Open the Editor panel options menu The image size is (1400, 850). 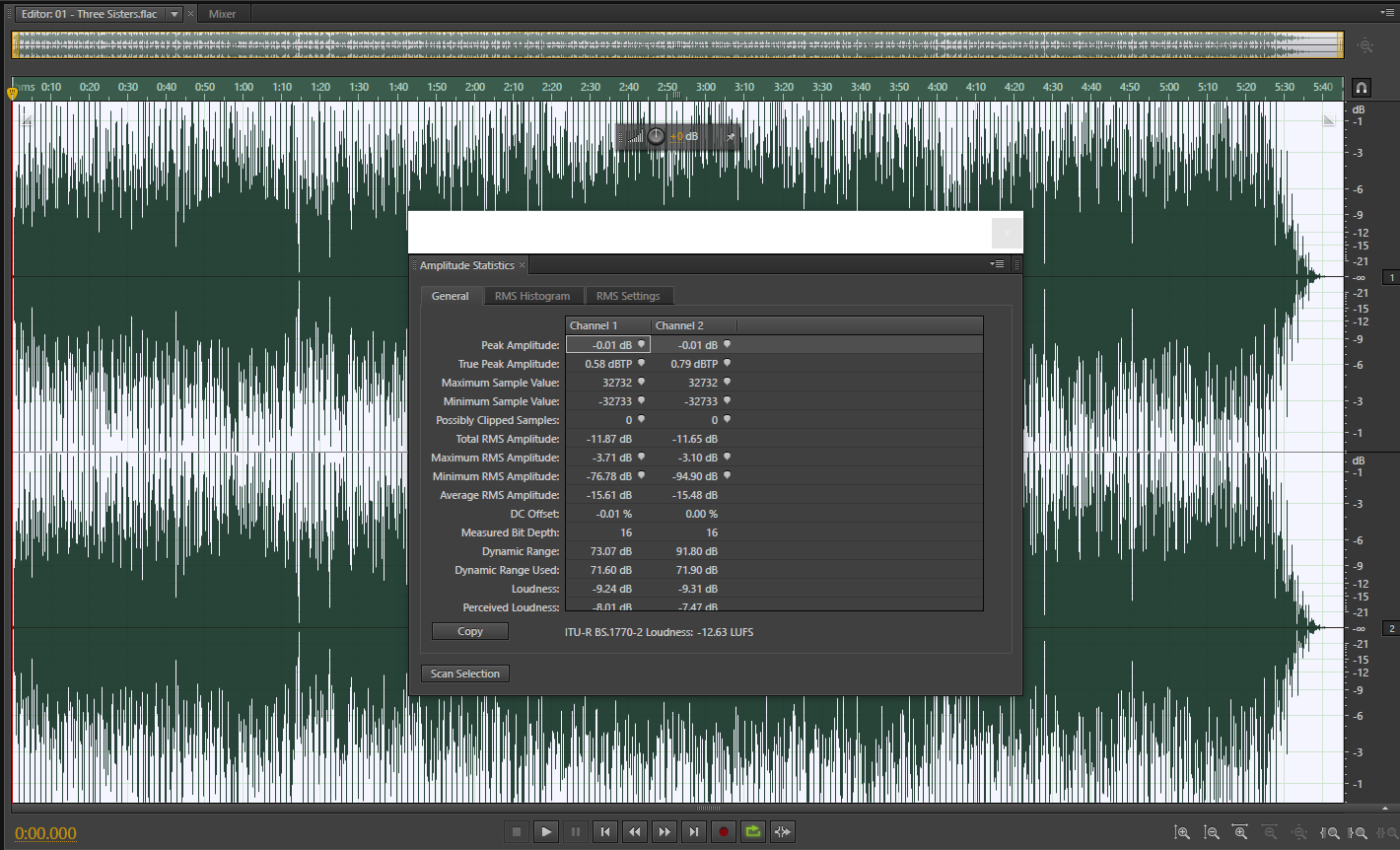pyautogui.click(x=1387, y=13)
